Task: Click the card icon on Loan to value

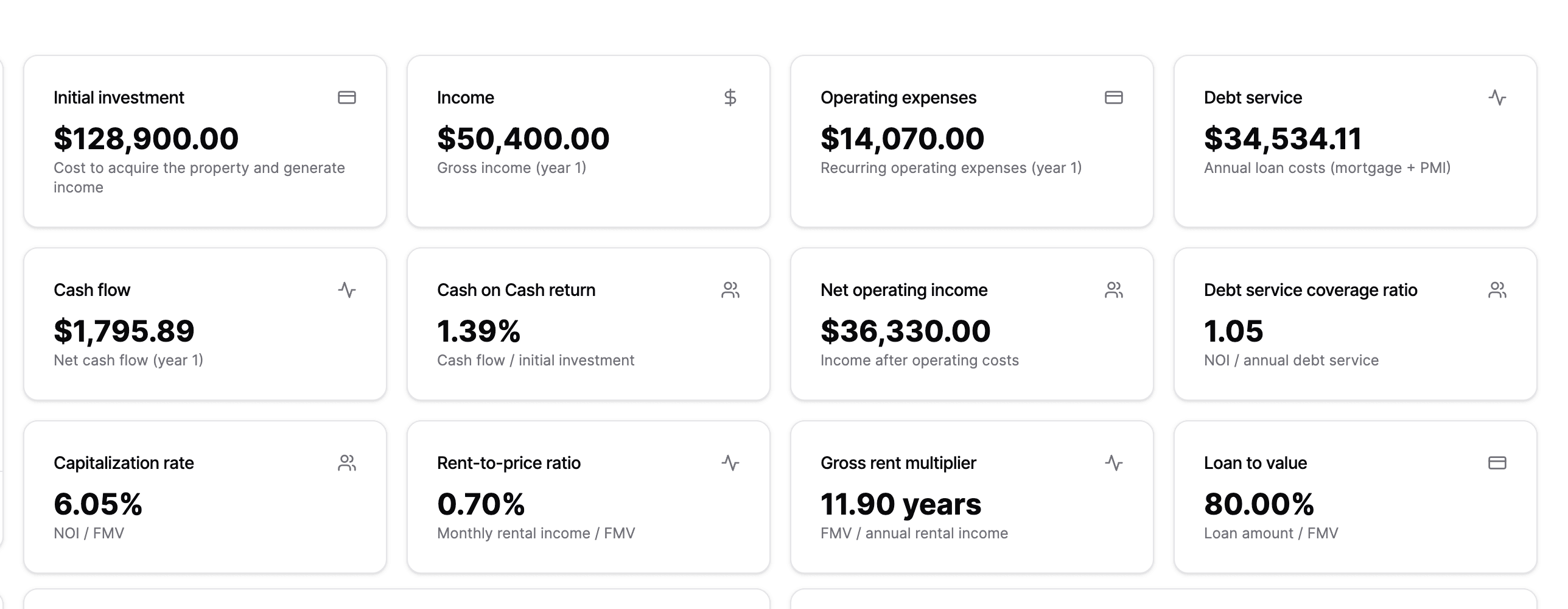Action: point(1497,463)
